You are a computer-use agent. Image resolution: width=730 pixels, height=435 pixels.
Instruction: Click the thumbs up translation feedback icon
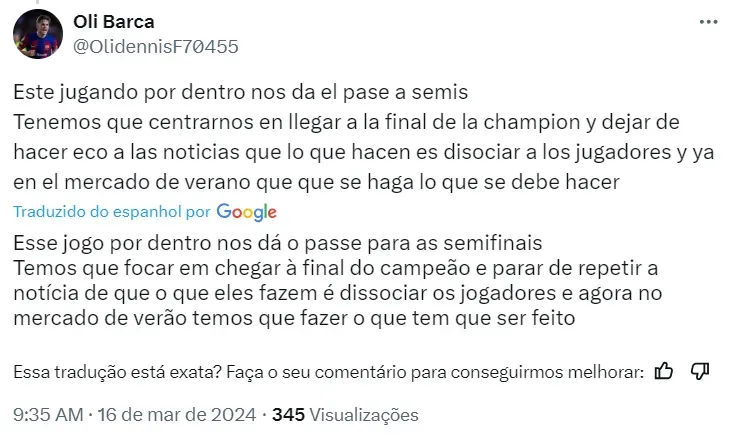pos(663,371)
